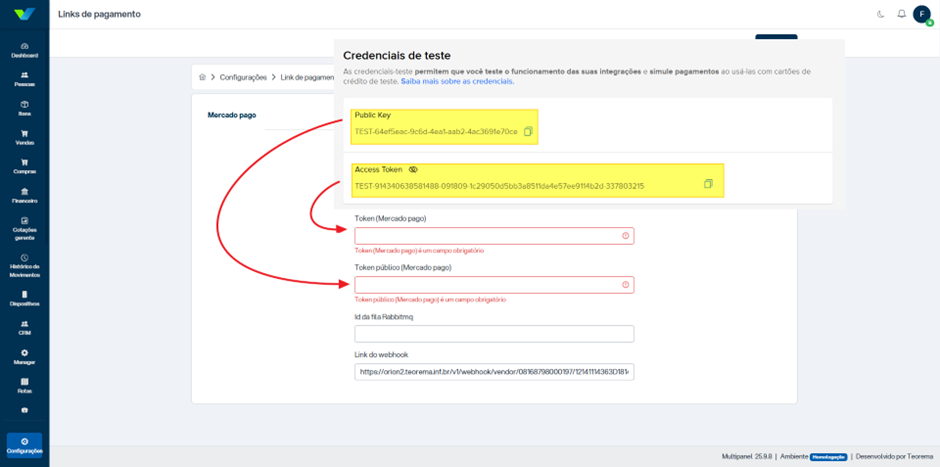The width and height of the screenshot is (940, 467).
Task: Navigate to Financeiro in the sidebar
Action: [25, 196]
